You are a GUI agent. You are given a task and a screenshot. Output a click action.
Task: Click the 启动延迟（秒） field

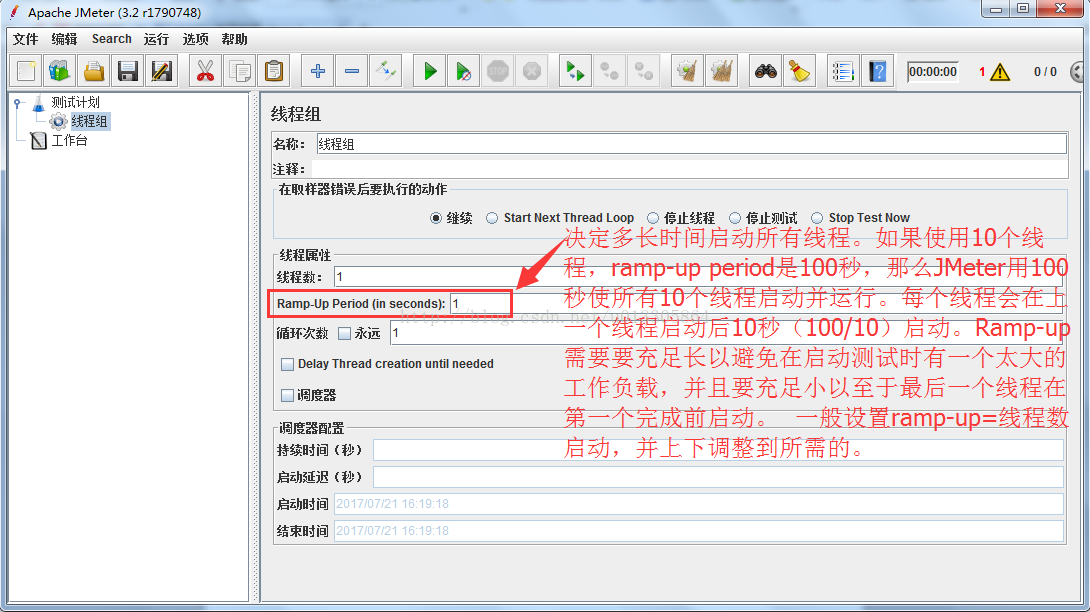point(718,477)
